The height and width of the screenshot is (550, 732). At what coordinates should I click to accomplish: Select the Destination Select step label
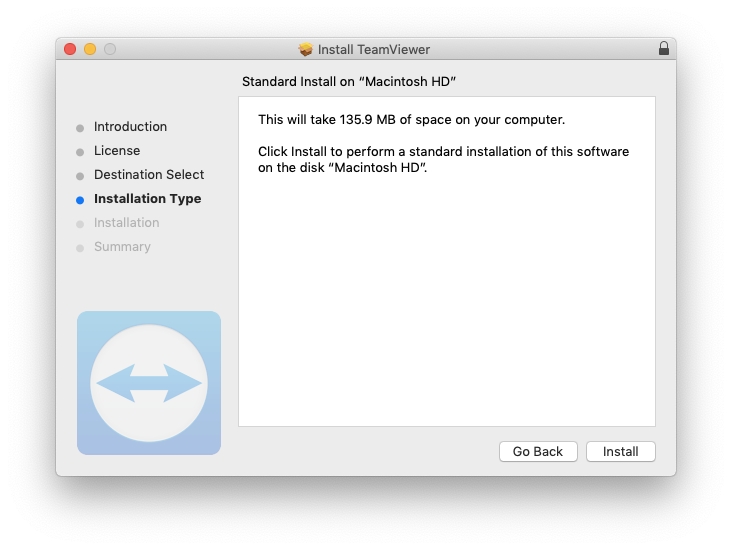click(149, 175)
